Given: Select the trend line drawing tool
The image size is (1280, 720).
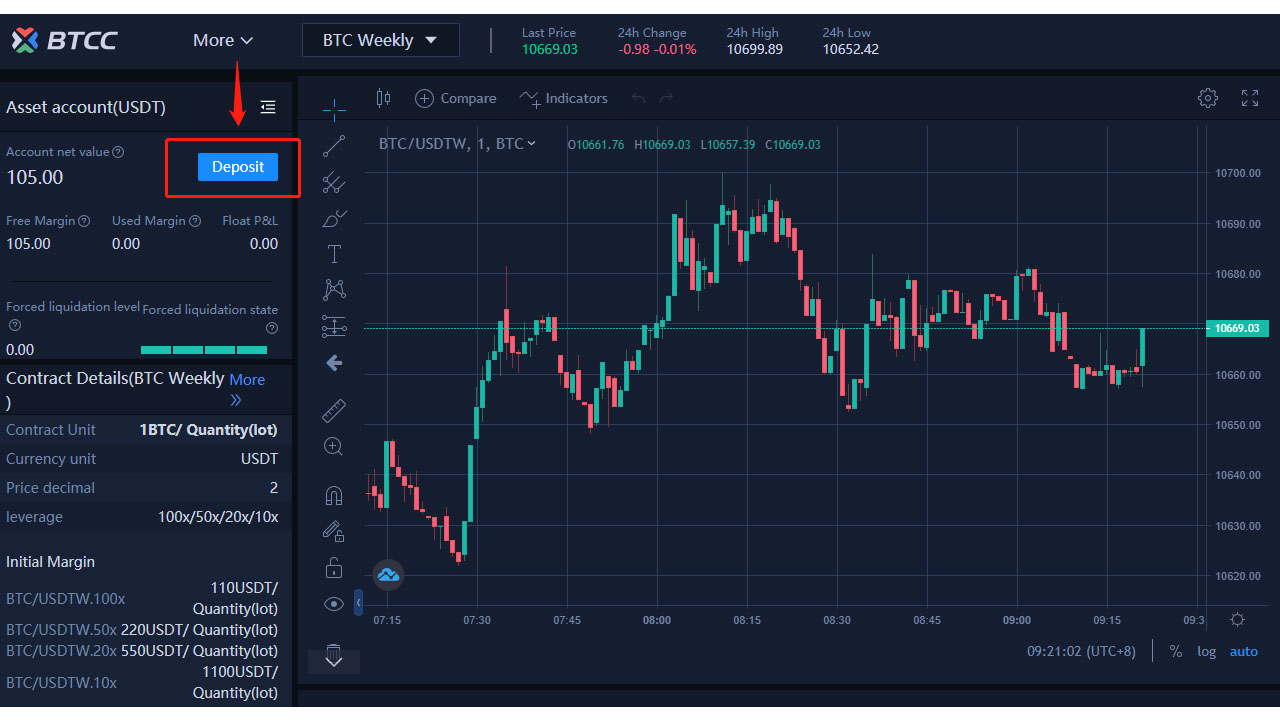Looking at the screenshot, I should (x=334, y=146).
